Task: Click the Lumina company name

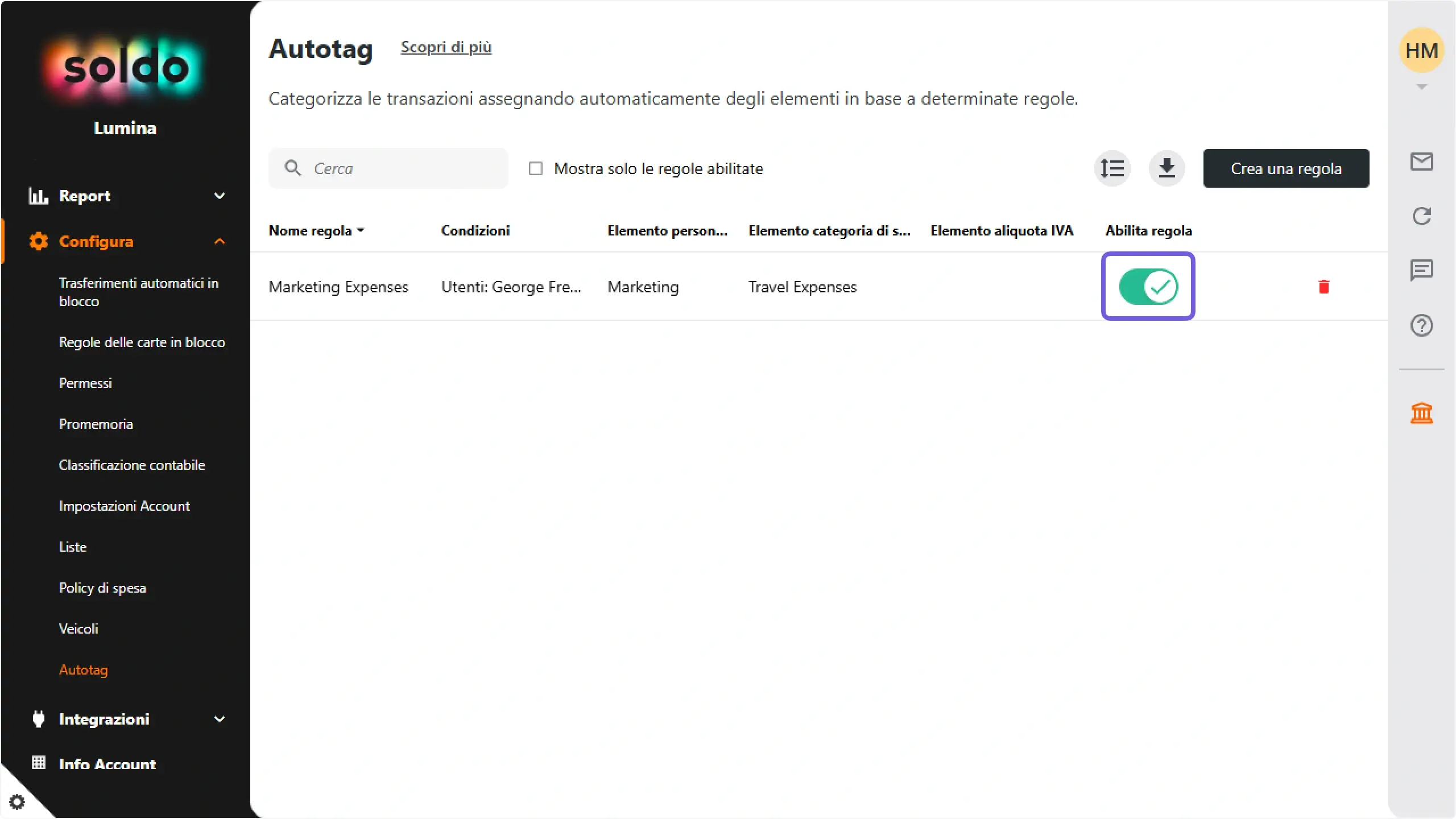Action: pos(125,128)
